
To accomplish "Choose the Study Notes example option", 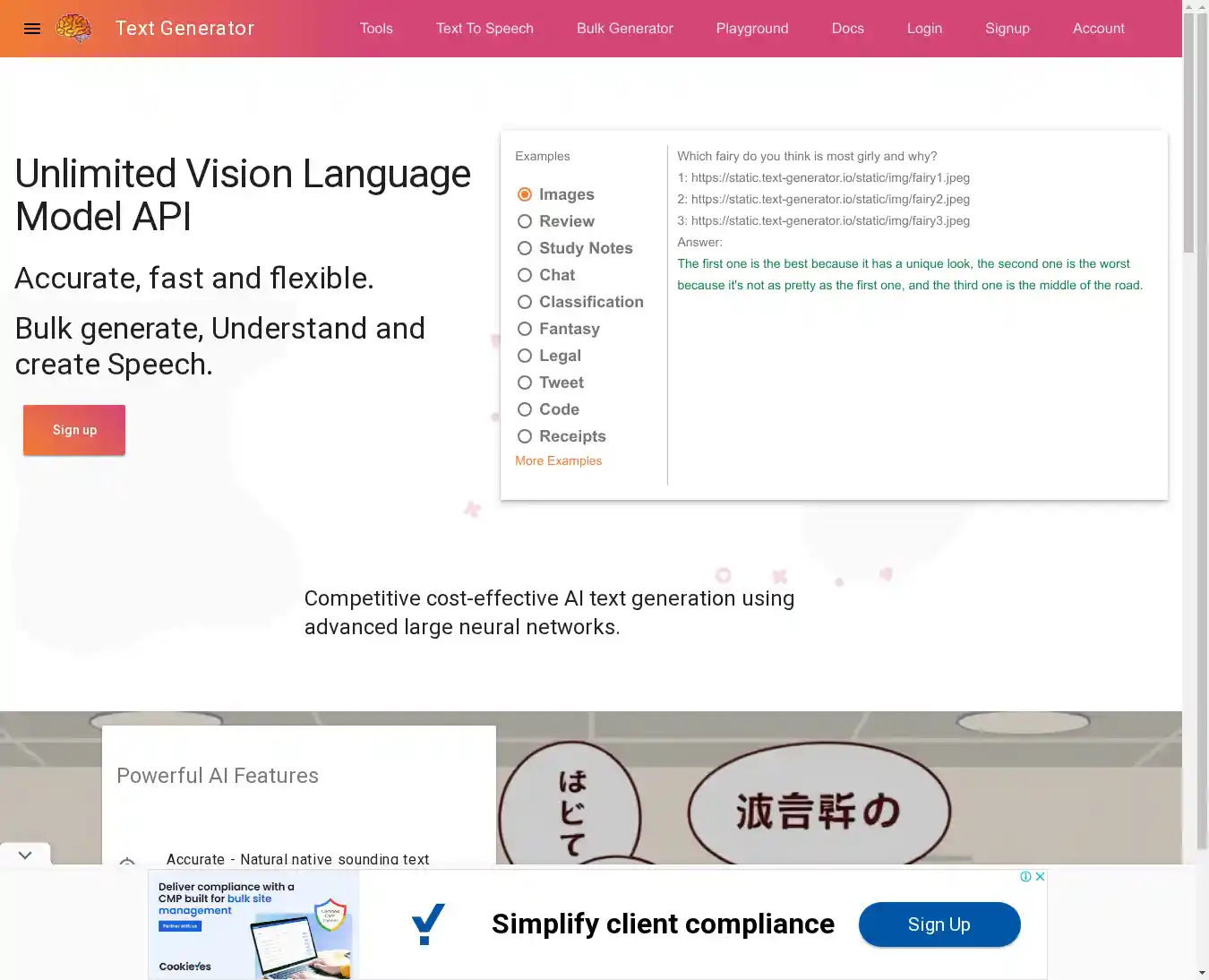I will [525, 248].
